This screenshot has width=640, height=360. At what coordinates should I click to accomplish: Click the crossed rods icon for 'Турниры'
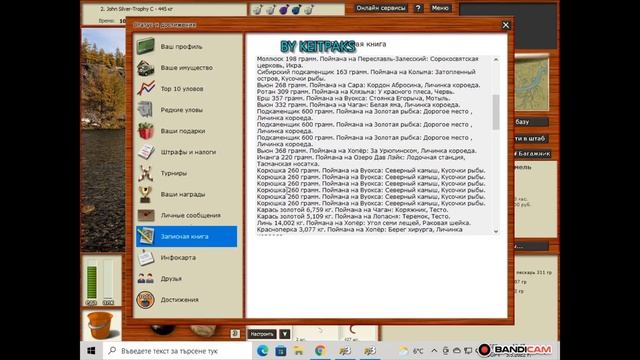tap(145, 173)
